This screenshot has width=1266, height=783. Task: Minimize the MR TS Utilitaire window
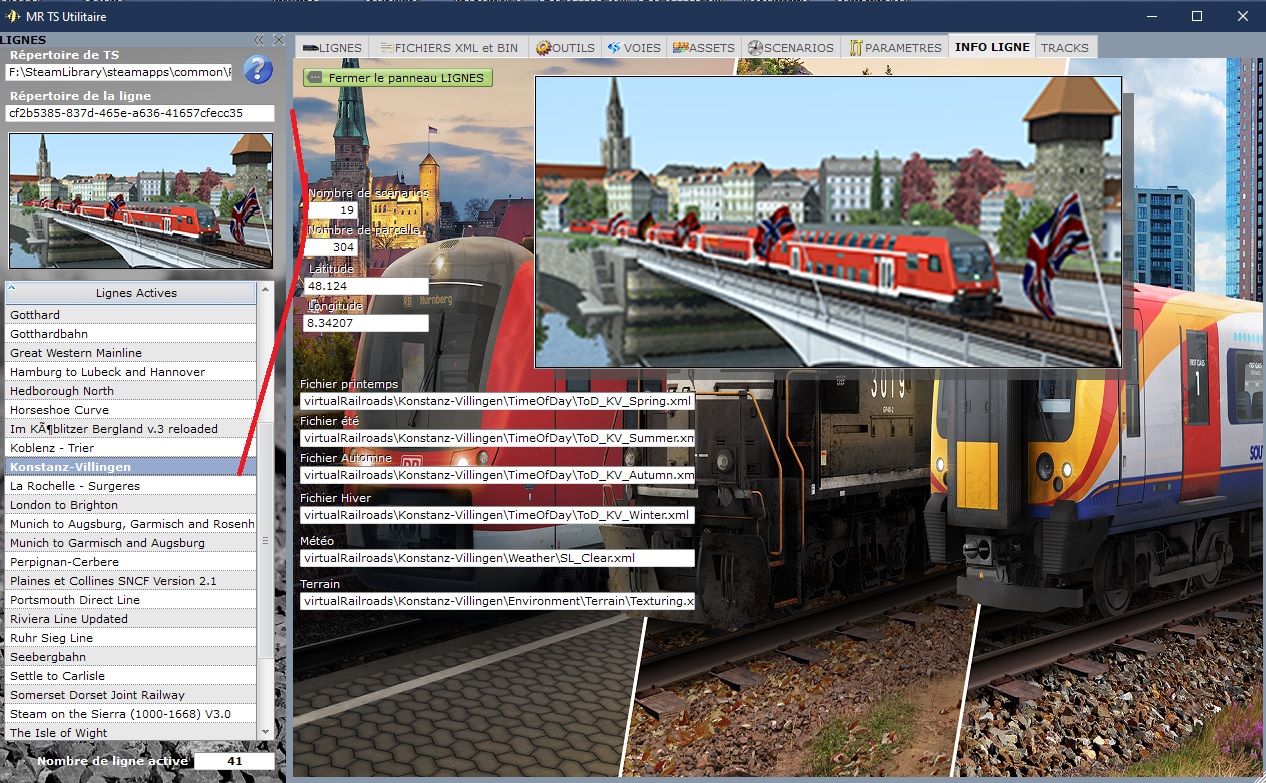(x=1152, y=16)
